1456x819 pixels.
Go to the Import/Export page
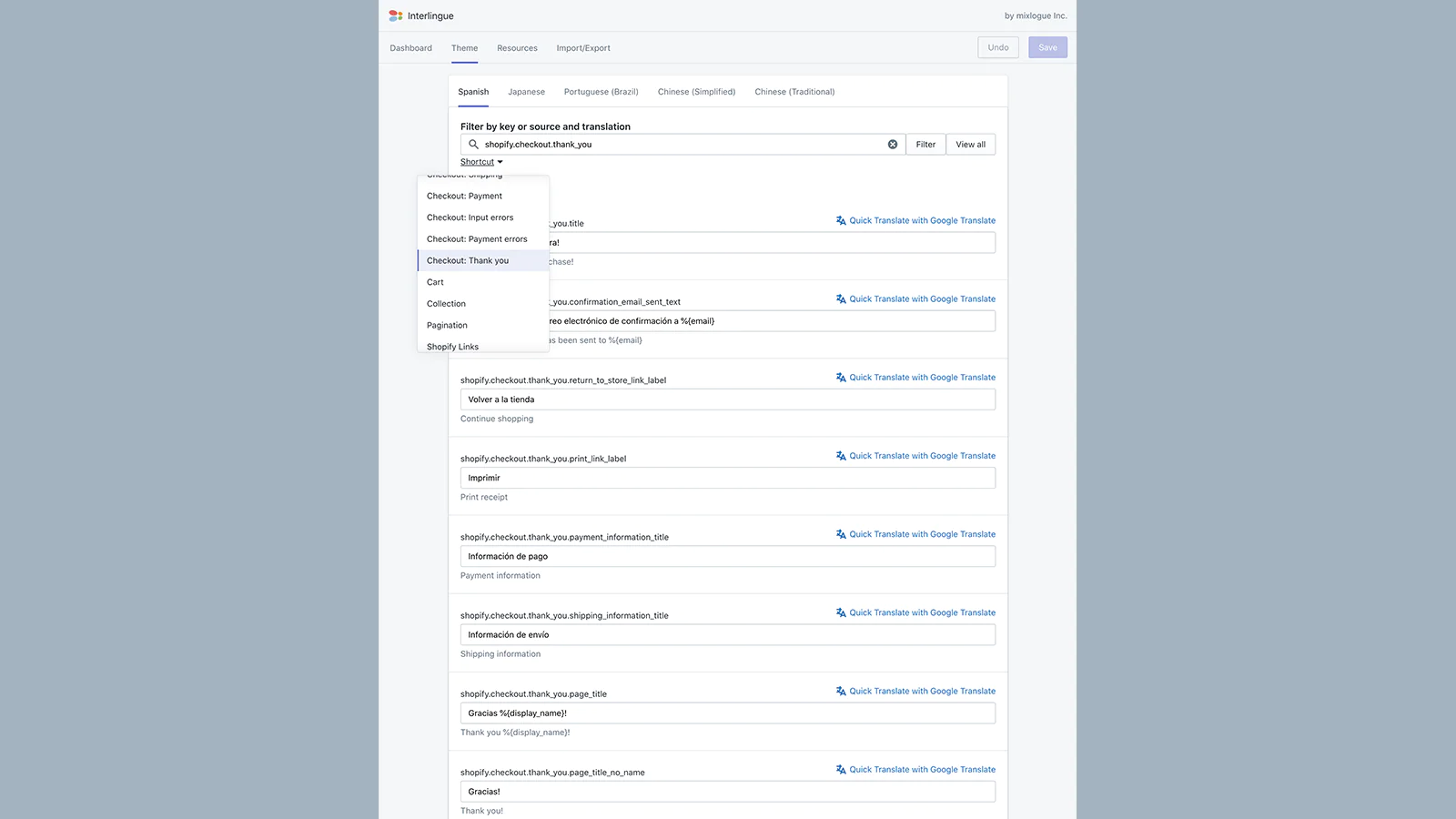click(x=583, y=48)
